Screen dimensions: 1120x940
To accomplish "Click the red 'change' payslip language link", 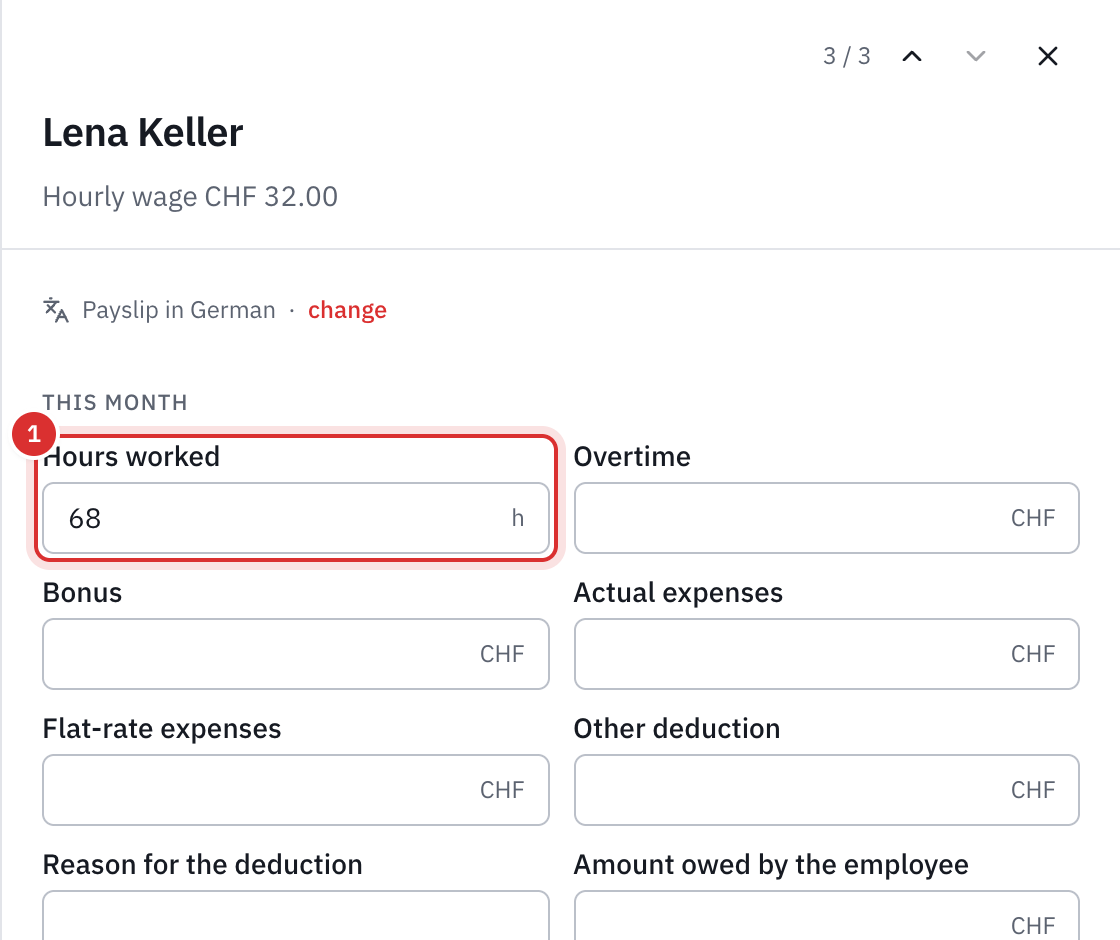I will (x=347, y=310).
